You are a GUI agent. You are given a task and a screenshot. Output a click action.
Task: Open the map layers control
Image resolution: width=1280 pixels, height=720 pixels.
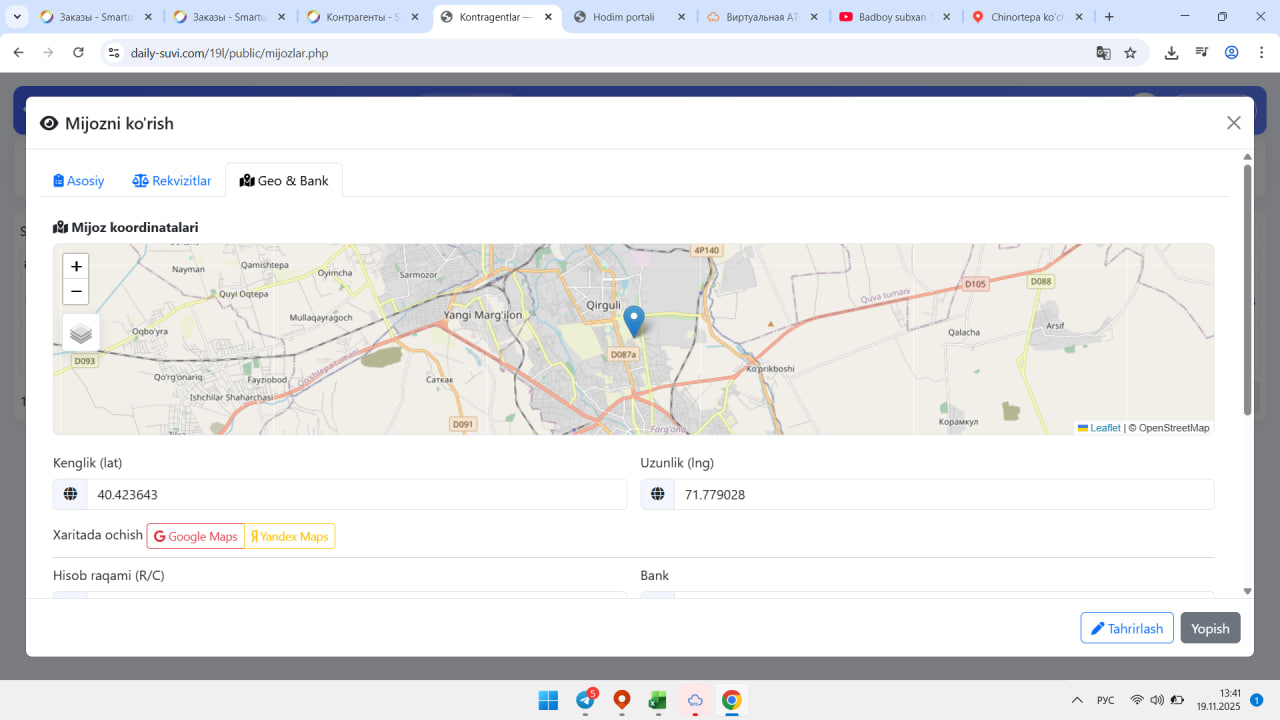[x=81, y=333]
